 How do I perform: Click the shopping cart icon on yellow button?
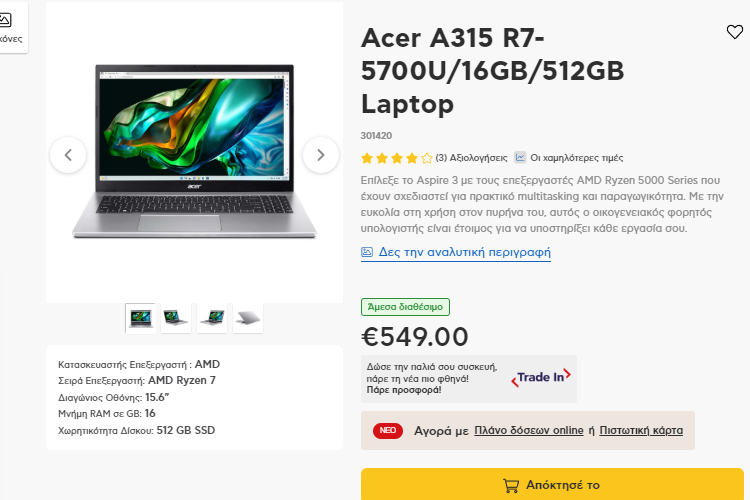pyautogui.click(x=511, y=486)
